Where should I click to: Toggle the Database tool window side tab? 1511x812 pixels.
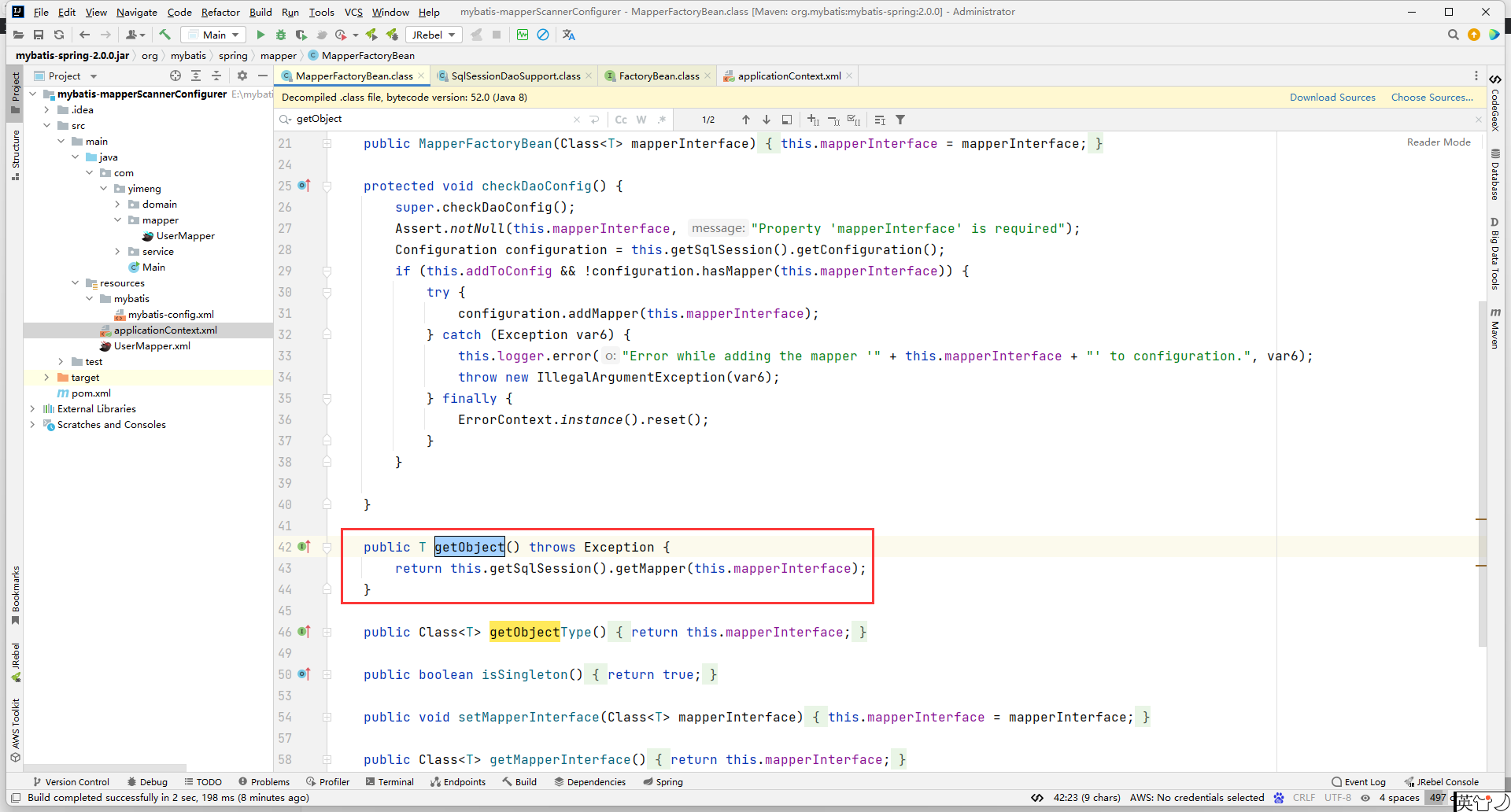click(x=1495, y=175)
